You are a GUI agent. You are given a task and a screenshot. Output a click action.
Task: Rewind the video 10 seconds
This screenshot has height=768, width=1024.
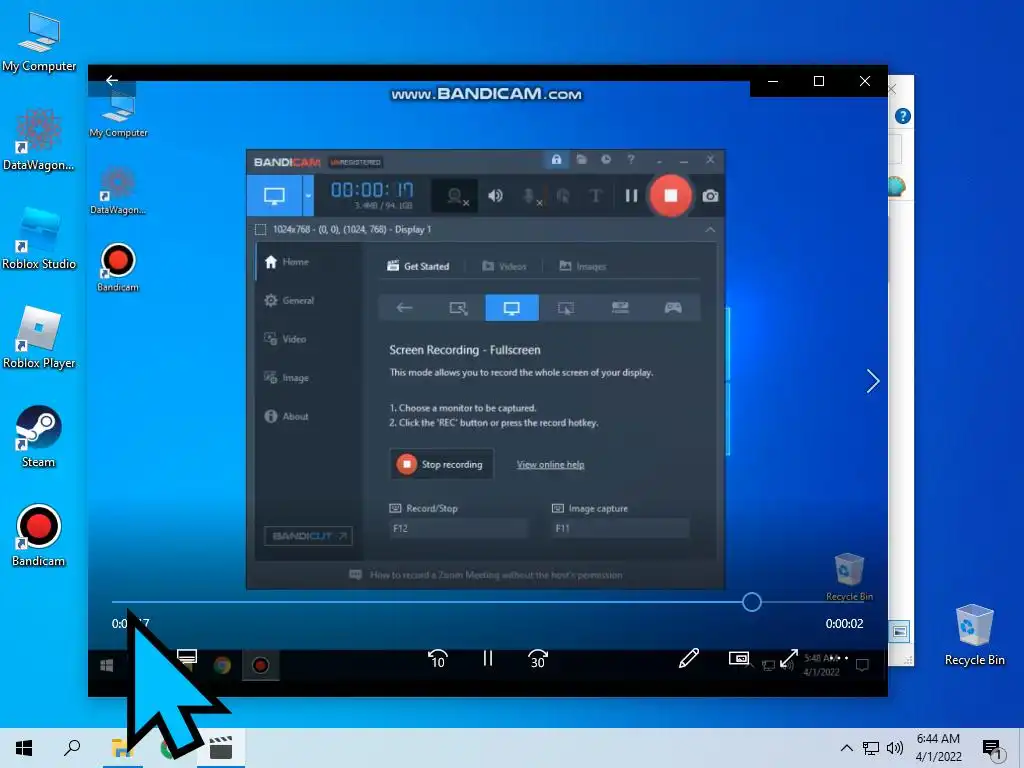click(x=438, y=659)
